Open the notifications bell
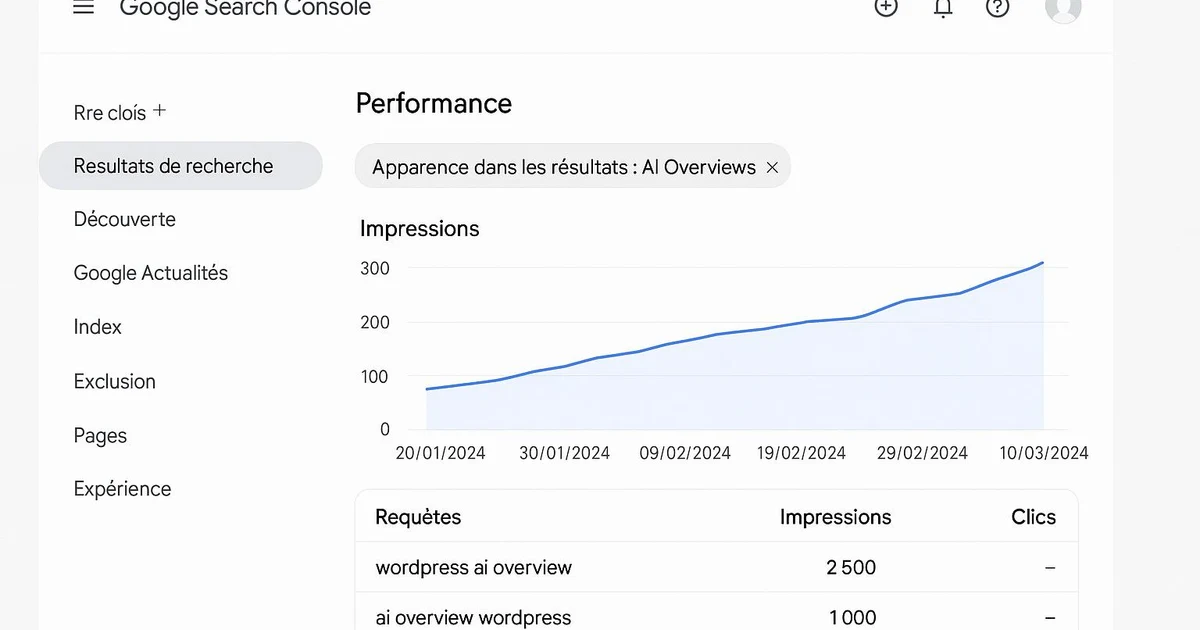Viewport: 1200px width, 630px height. click(942, 8)
